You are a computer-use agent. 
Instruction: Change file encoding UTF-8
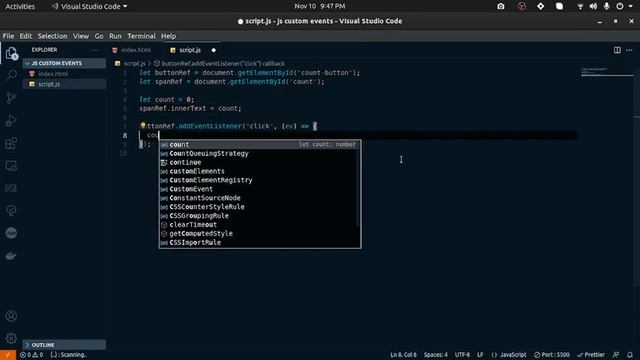click(462, 355)
